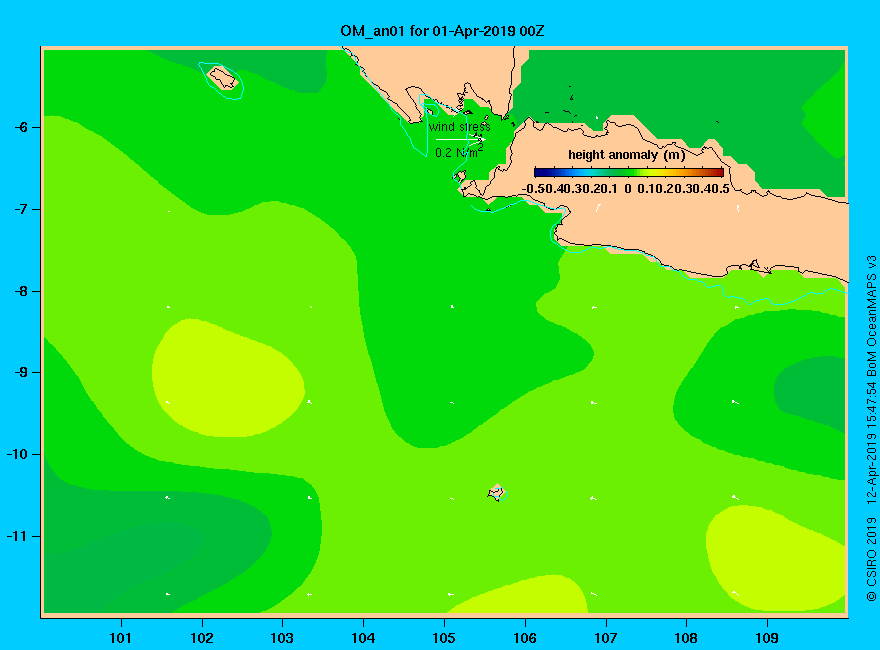The image size is (880, 650).
Task: Click the title 'OM_an01 for 01-Apr-2019 00Z'
Action: coord(442,31)
